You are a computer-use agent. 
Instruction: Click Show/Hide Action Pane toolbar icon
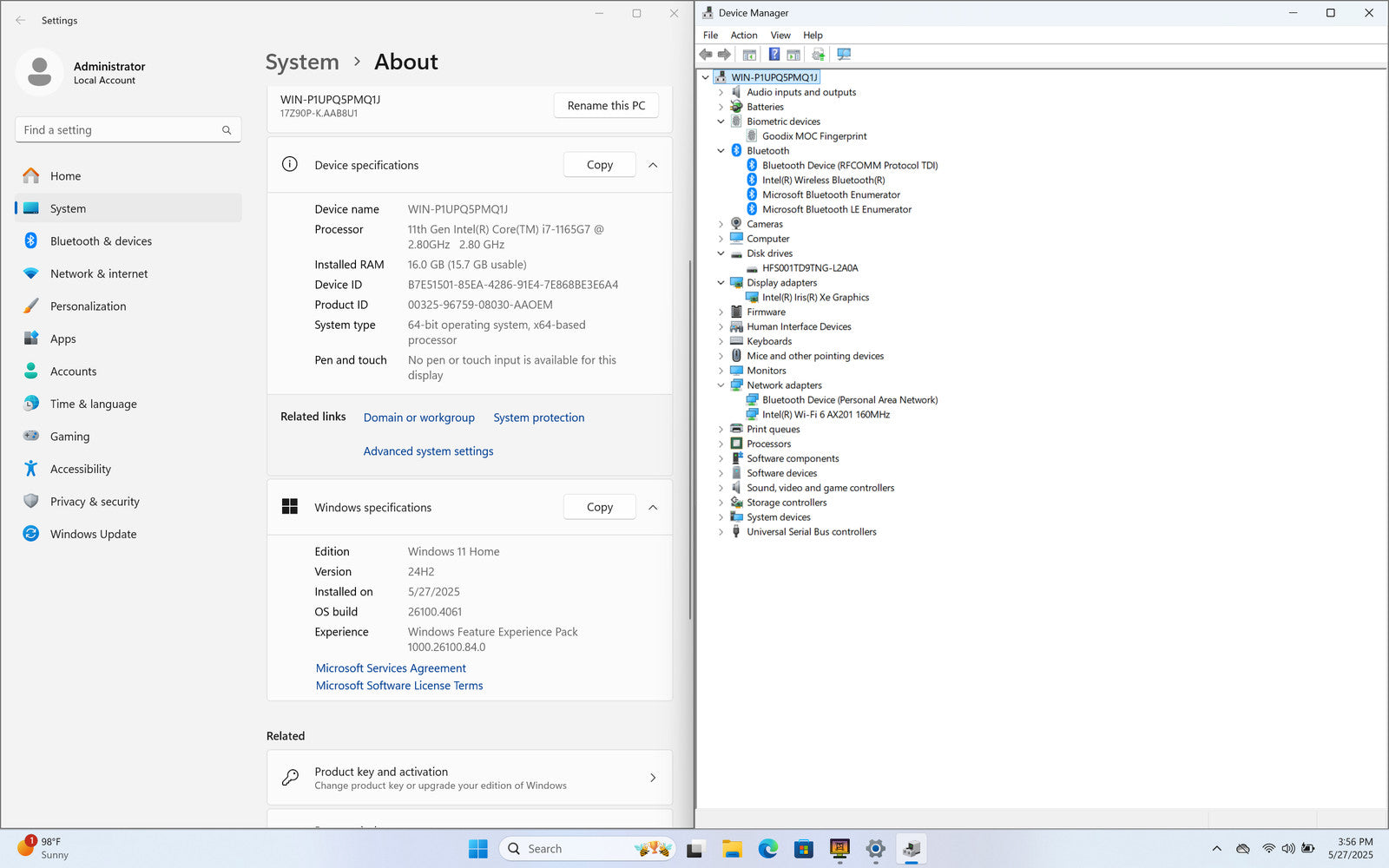[x=793, y=55]
